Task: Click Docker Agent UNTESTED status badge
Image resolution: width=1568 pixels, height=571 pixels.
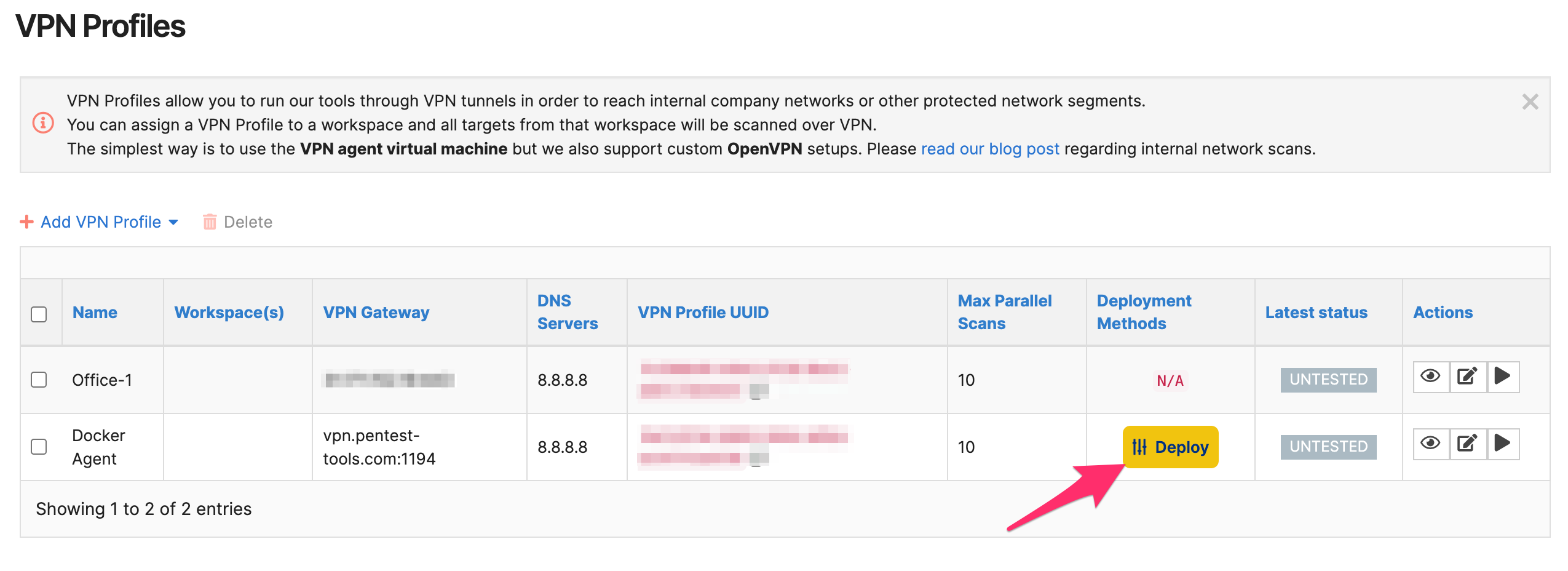Action: 1328,447
